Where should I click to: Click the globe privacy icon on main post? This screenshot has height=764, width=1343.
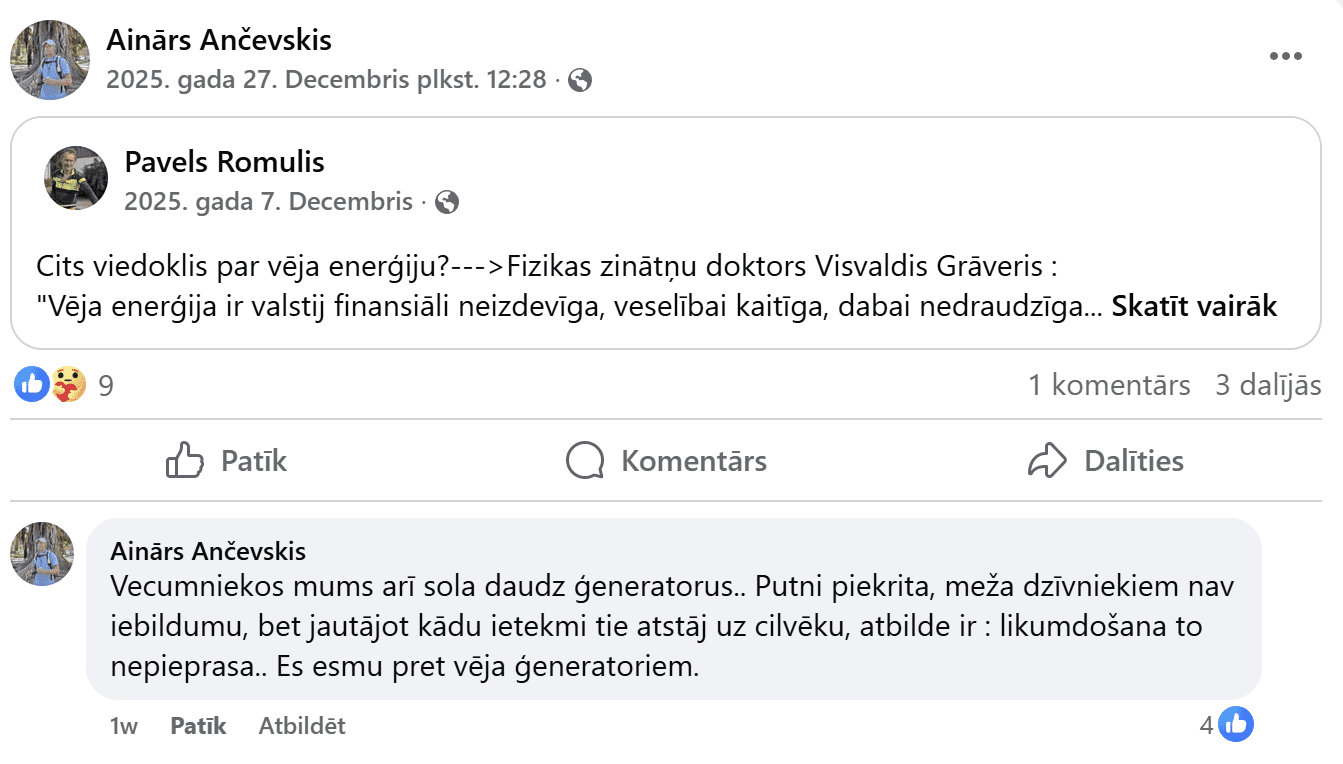coord(580,80)
